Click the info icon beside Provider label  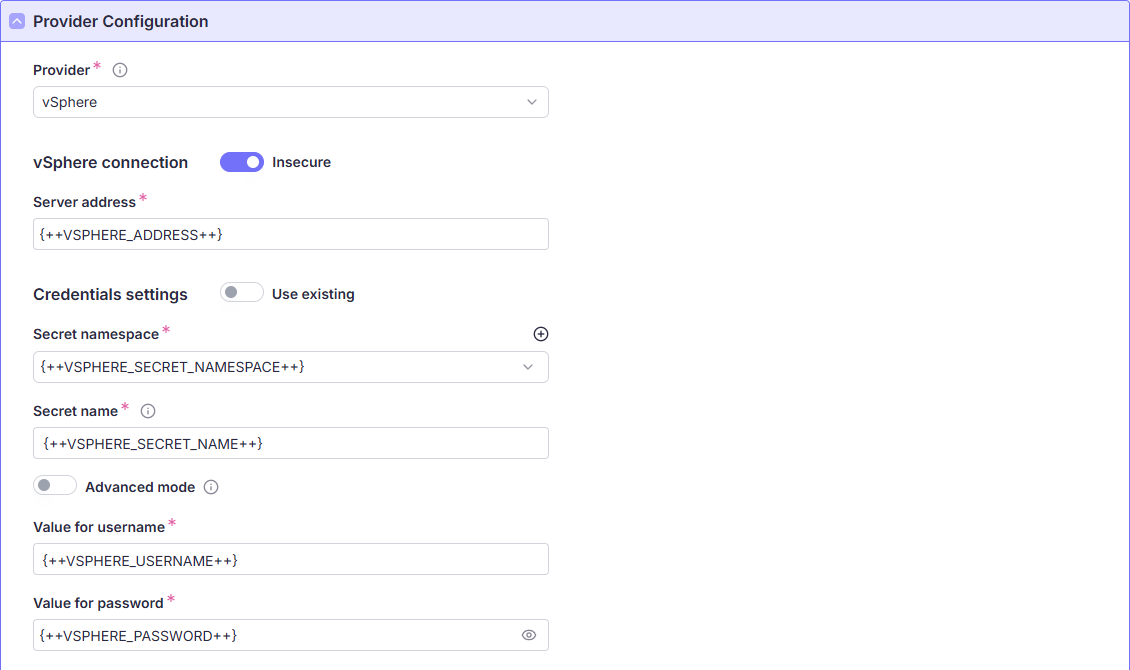[x=120, y=70]
